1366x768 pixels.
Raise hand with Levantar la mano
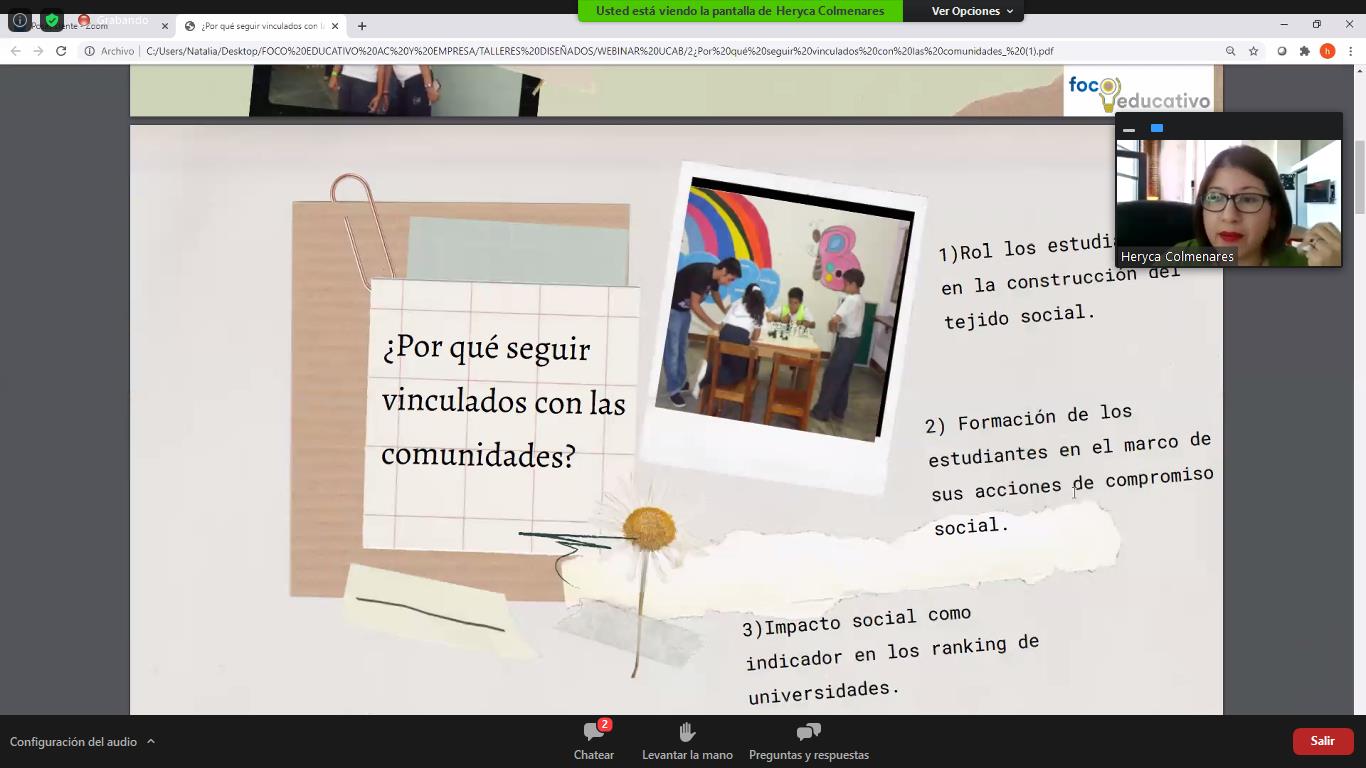pos(687,741)
